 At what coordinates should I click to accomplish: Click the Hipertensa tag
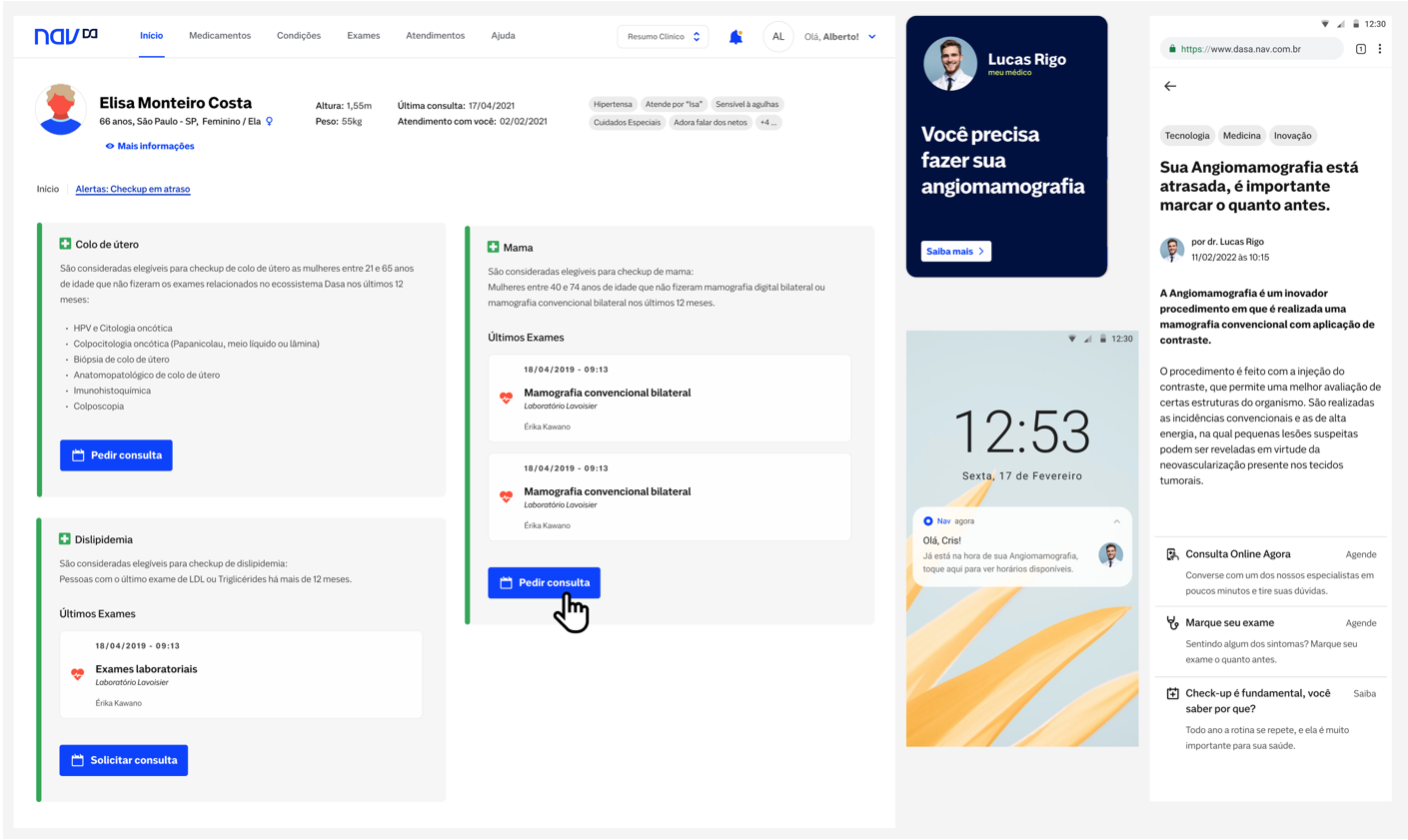[x=612, y=104]
